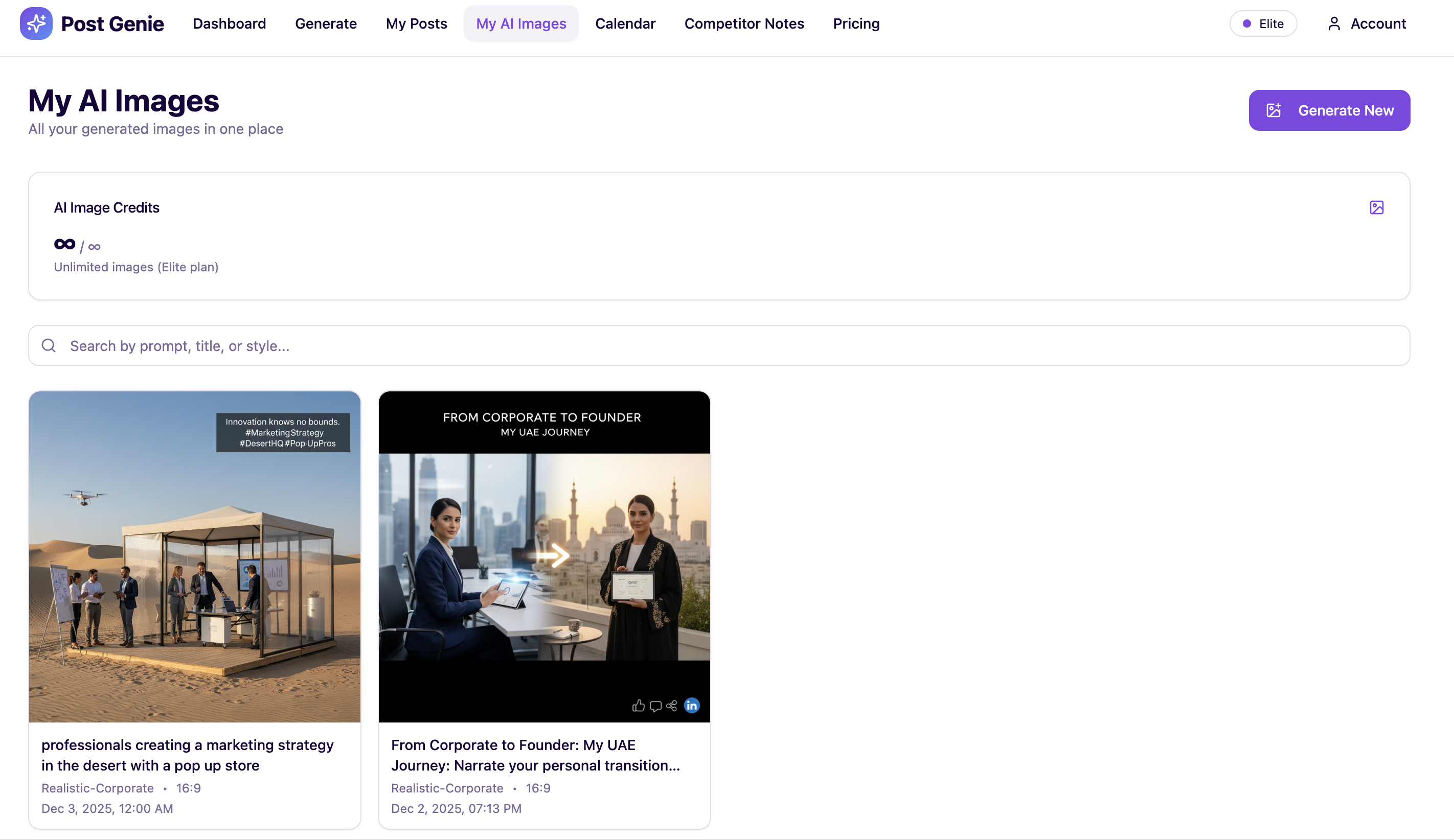
Task: Click the share icon on the UAE Journey image
Action: (672, 706)
